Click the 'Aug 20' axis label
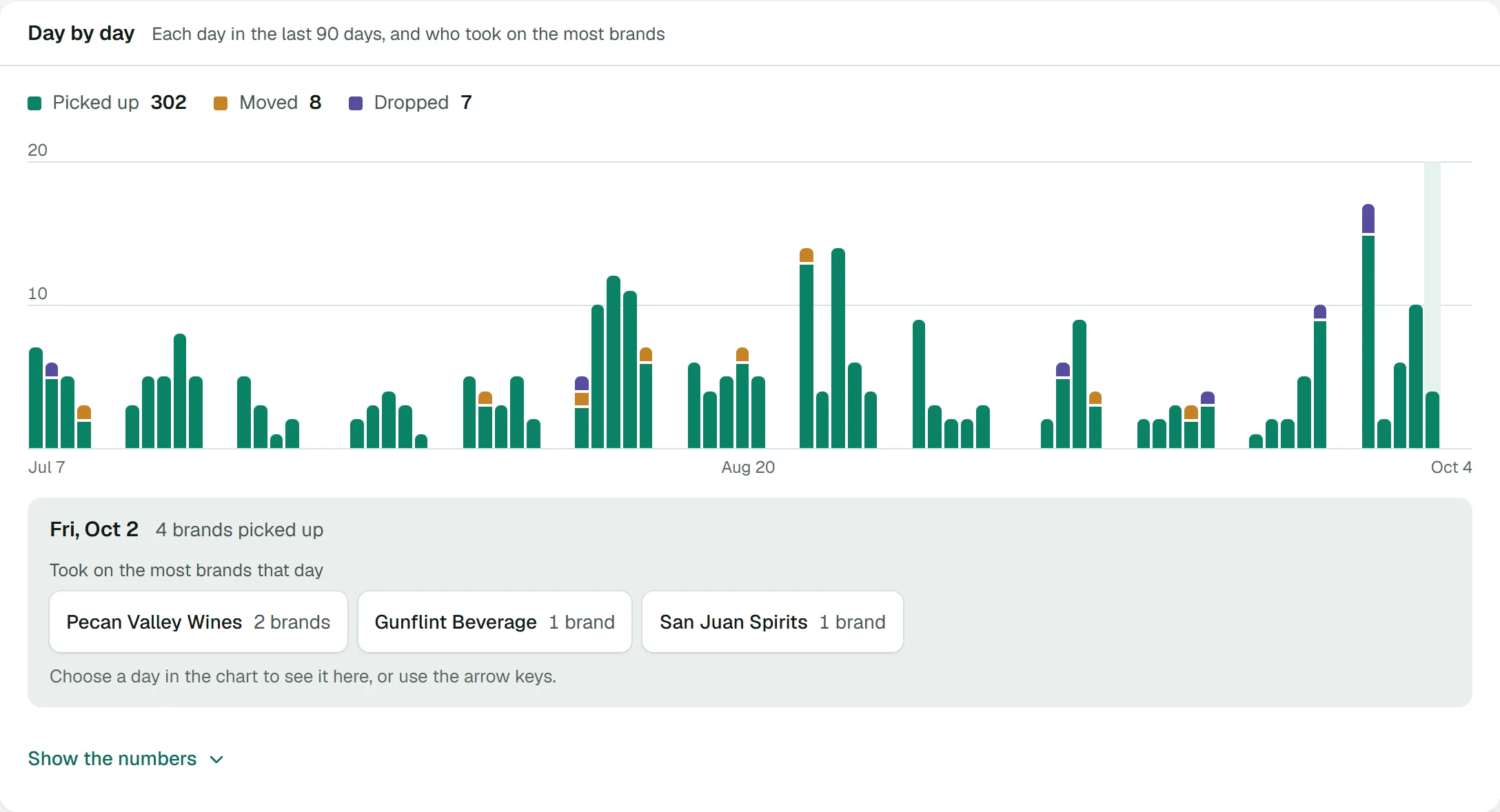Viewport: 1500px width, 812px height. 748,467
